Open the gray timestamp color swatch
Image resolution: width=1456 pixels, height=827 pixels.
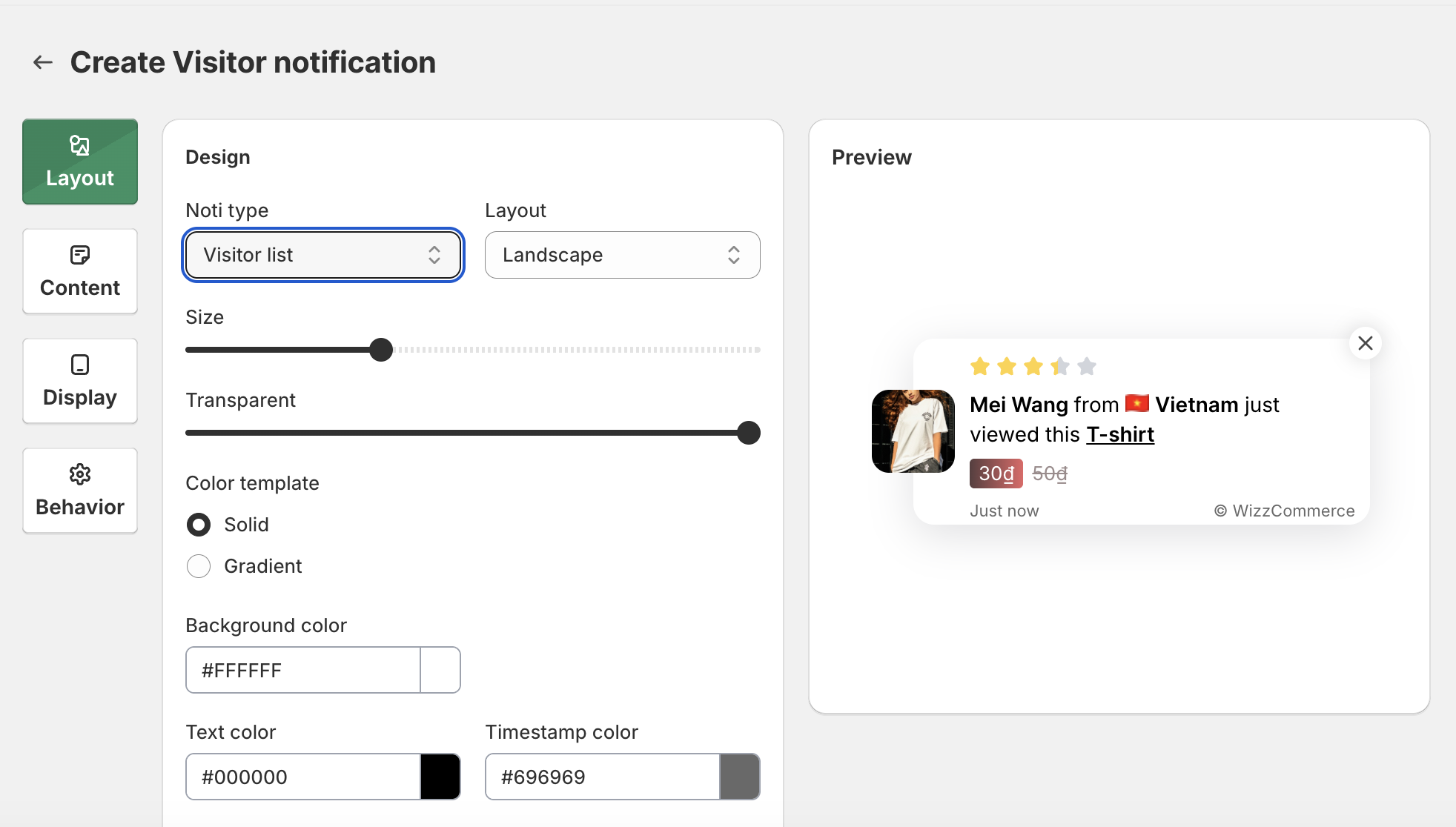[739, 777]
